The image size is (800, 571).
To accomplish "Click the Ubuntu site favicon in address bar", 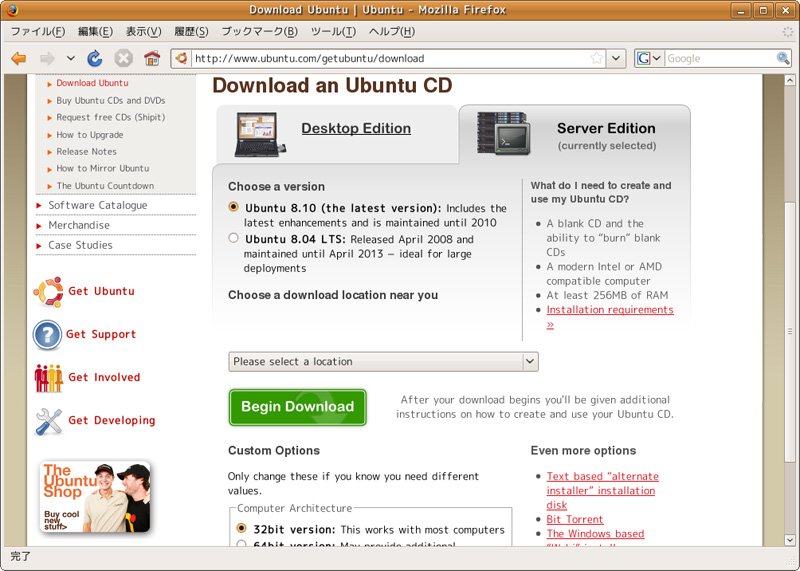I will [181, 58].
